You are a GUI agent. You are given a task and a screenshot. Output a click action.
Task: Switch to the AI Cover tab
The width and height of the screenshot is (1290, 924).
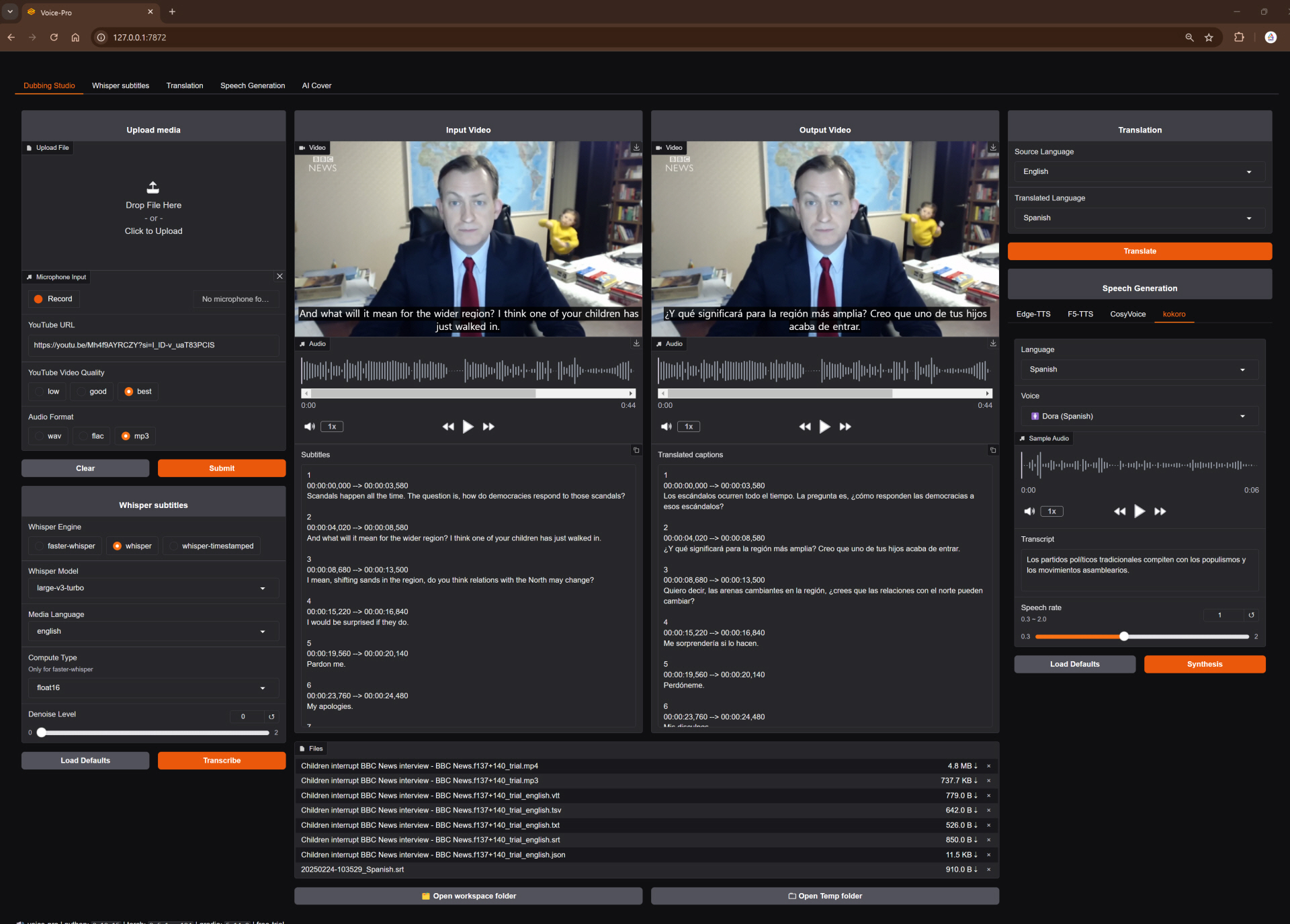pyautogui.click(x=316, y=85)
